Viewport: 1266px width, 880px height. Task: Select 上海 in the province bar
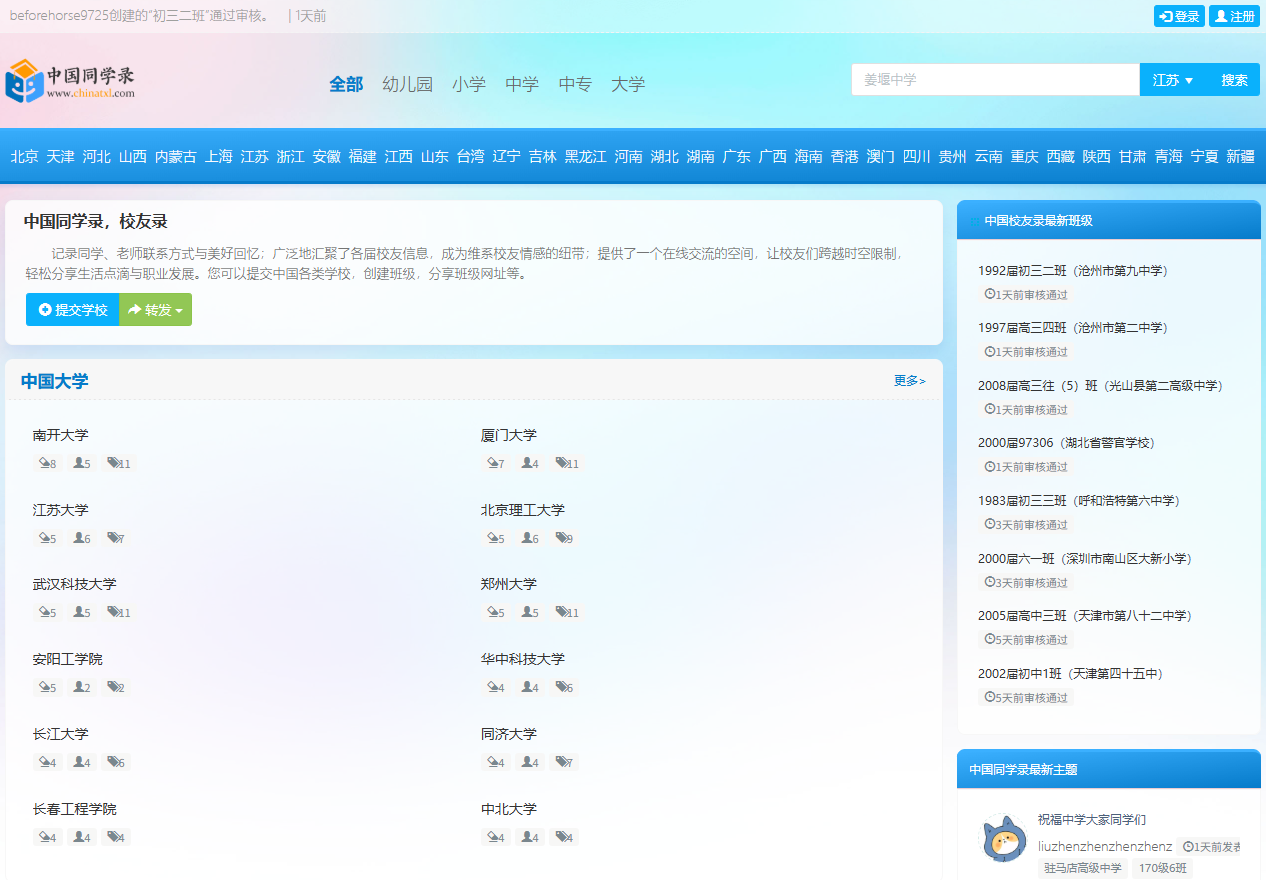pos(217,156)
